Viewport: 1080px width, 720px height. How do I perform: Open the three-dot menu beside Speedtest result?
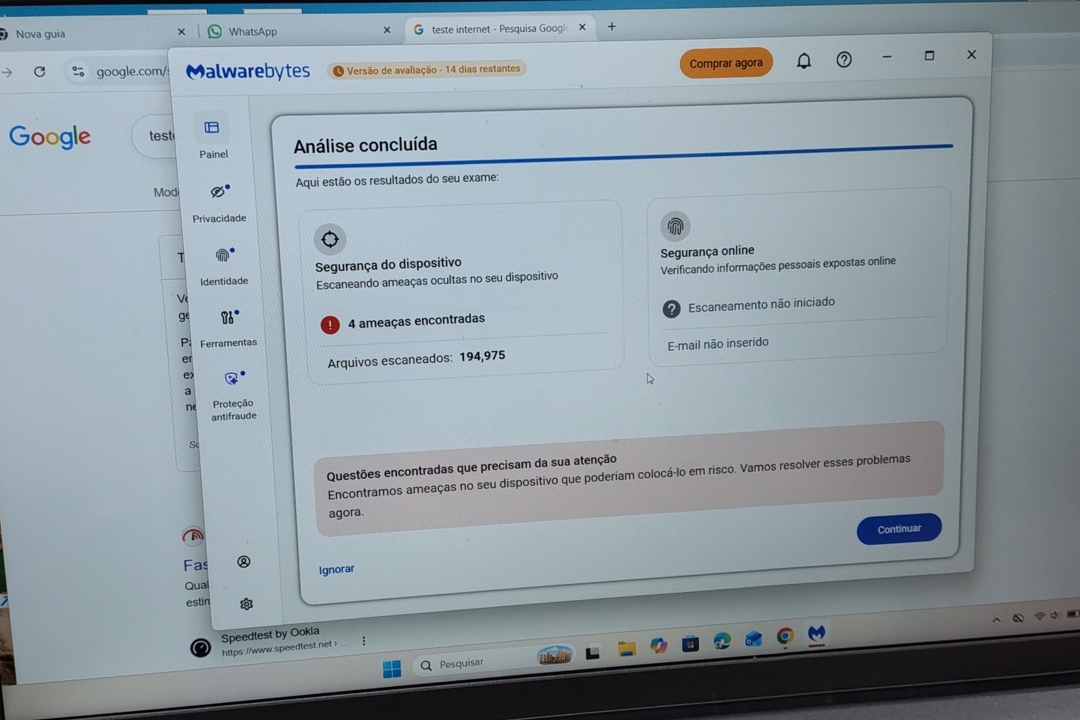coord(364,641)
